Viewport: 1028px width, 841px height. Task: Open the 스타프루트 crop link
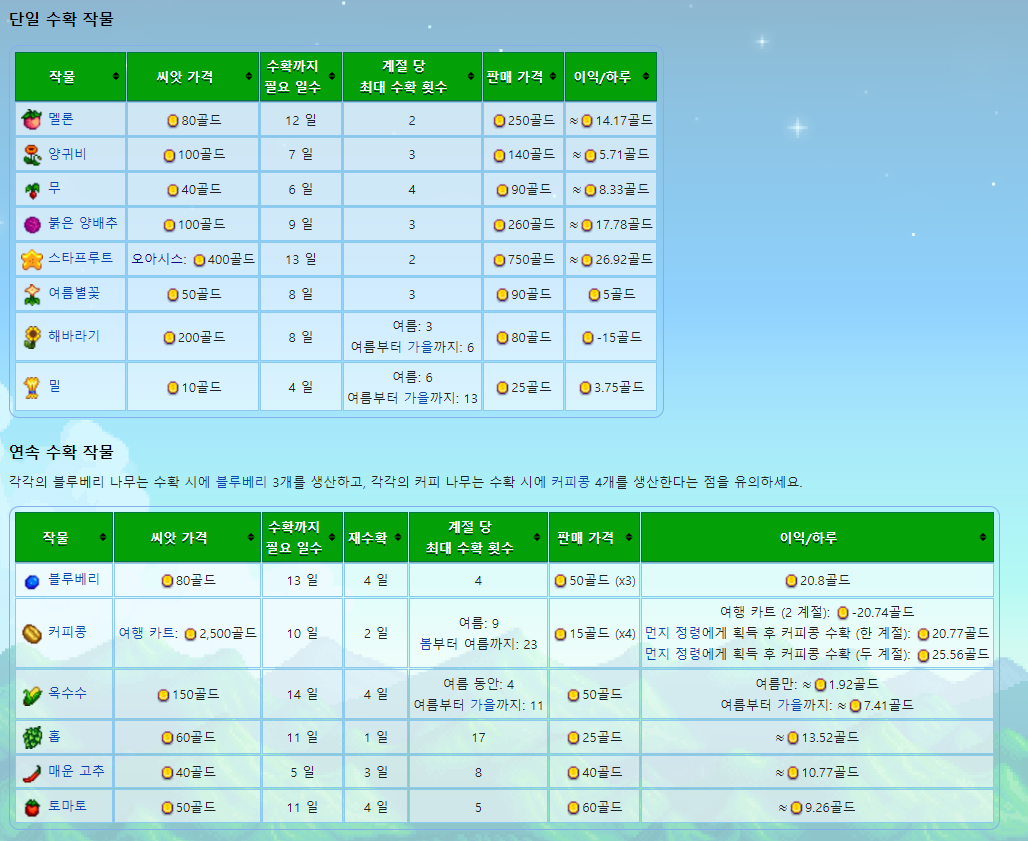coord(80,258)
